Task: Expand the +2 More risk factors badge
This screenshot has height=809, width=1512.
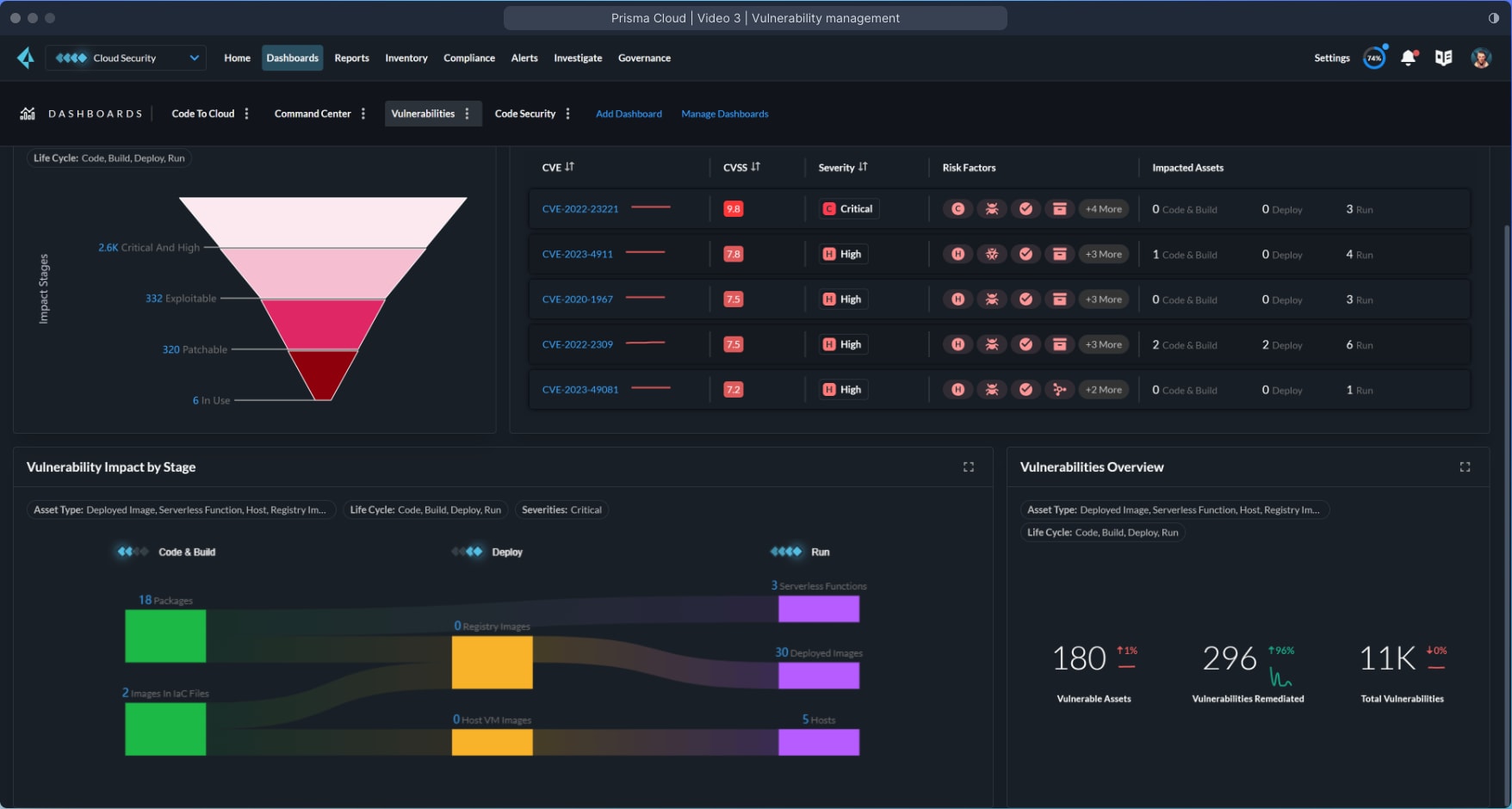Action: [1103, 389]
